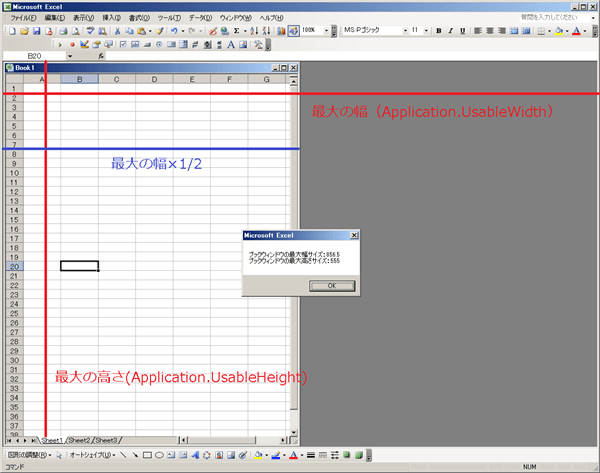
Task: Open the データ(D) menu
Action: (x=200, y=18)
